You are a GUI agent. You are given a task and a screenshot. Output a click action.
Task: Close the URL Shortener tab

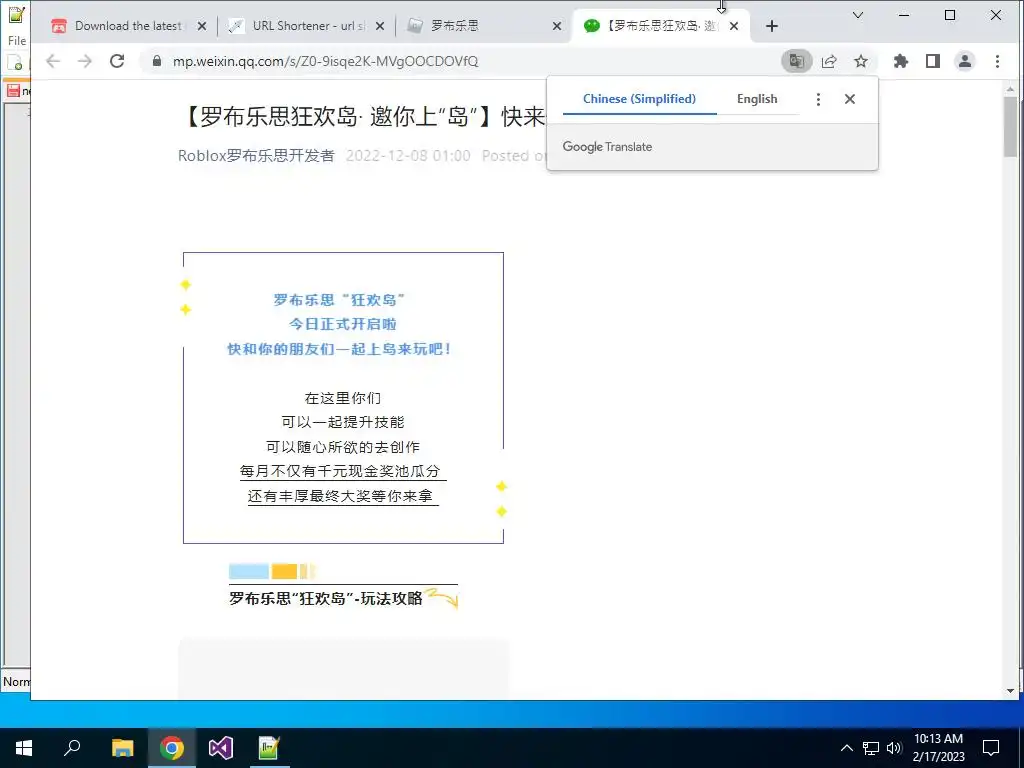click(x=380, y=26)
